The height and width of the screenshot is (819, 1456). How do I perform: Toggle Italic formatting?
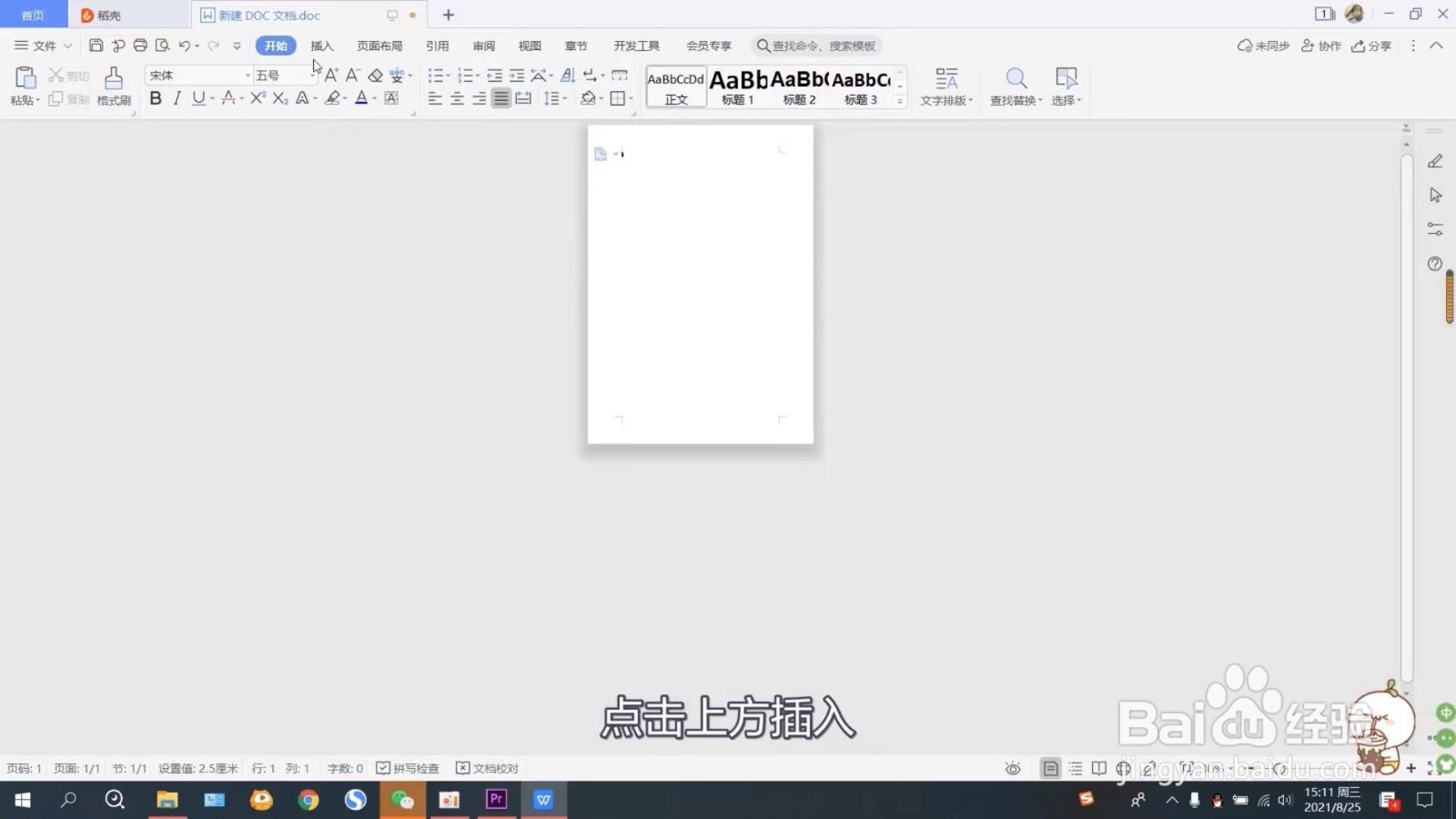[x=177, y=98]
